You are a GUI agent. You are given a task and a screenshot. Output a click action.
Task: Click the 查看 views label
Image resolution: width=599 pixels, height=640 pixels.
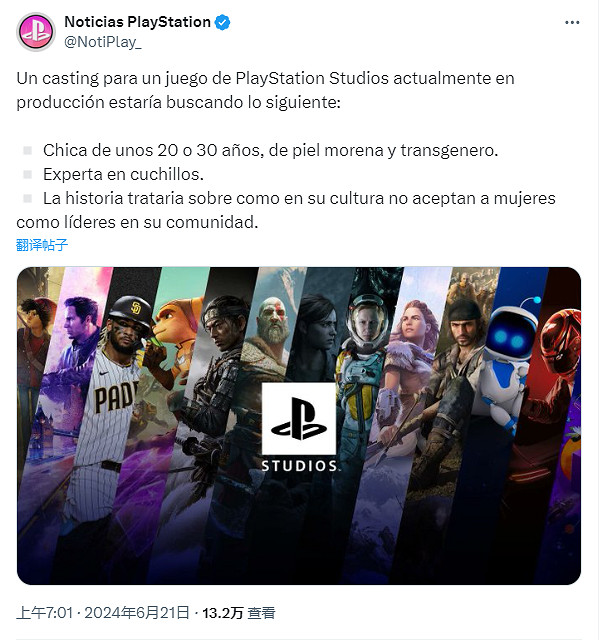click(262, 613)
